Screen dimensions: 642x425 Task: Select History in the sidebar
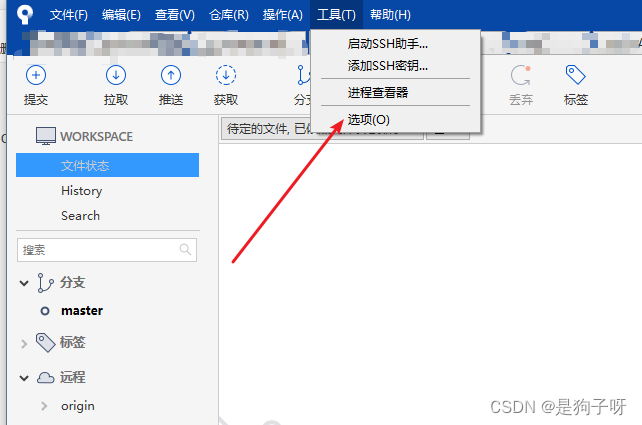(81, 191)
